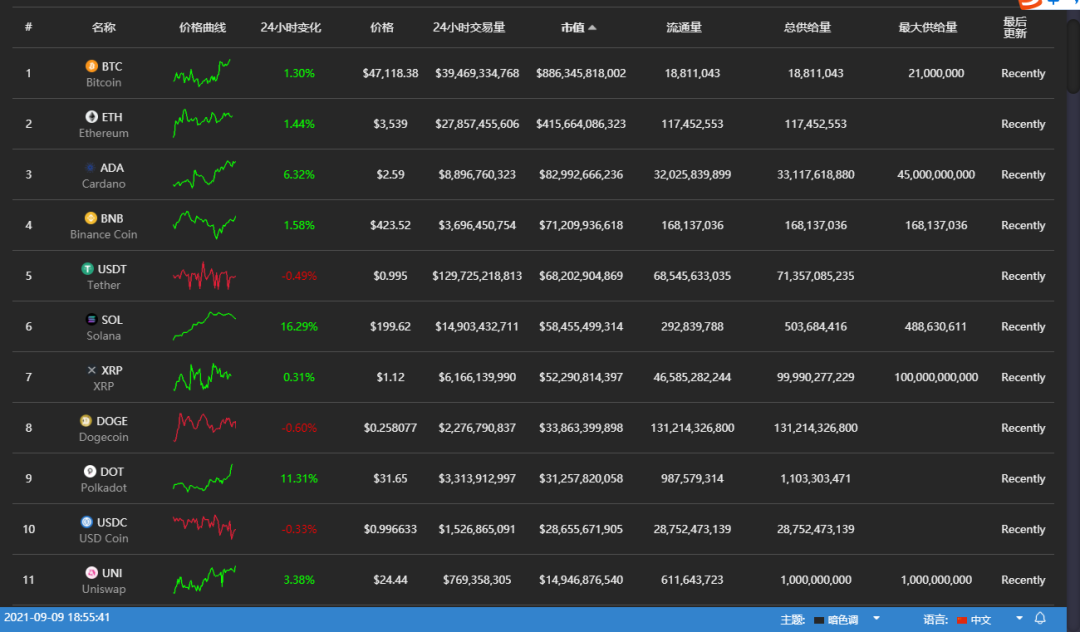Image resolution: width=1080 pixels, height=632 pixels.
Task: Click the Cardano name text
Action: [x=103, y=184]
